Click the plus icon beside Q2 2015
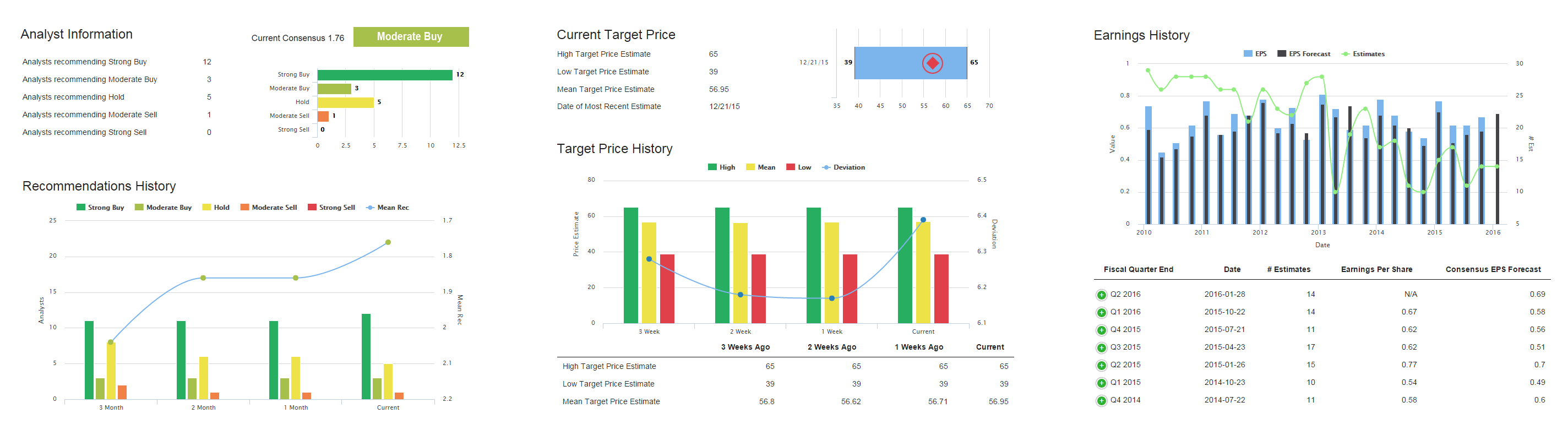Image resolution: width=1568 pixels, height=435 pixels. [x=1101, y=366]
